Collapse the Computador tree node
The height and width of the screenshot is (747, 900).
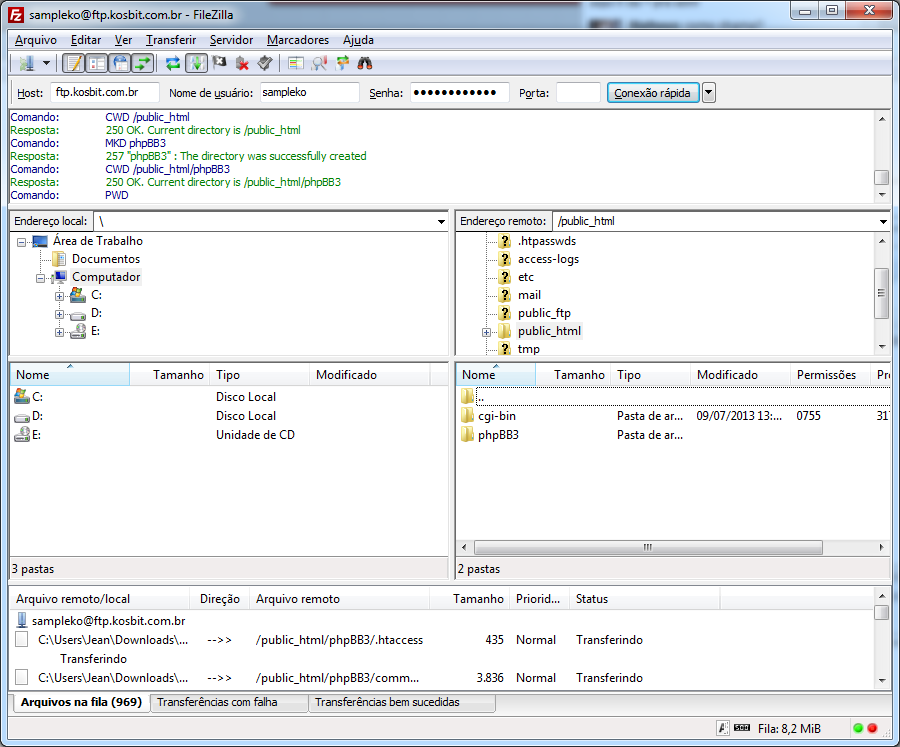(x=40, y=278)
